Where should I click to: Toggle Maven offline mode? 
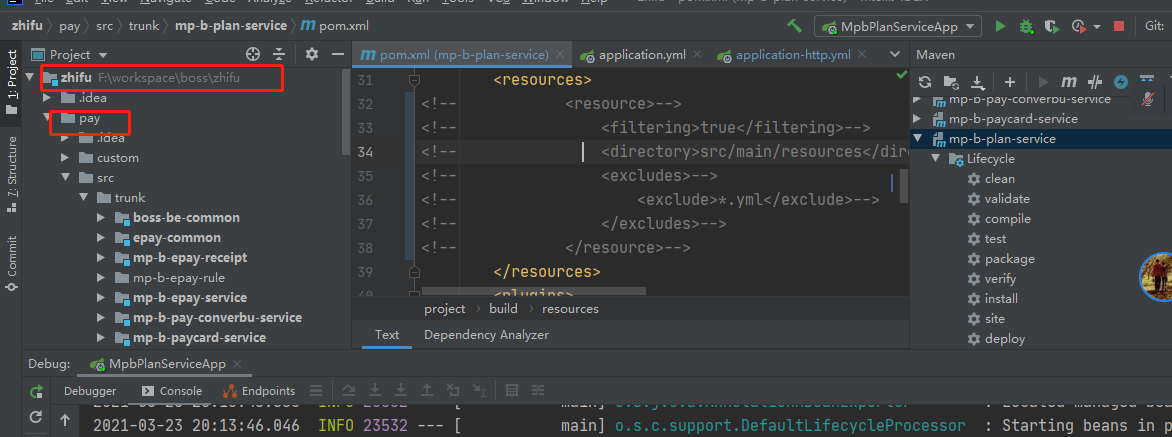coord(1096,82)
